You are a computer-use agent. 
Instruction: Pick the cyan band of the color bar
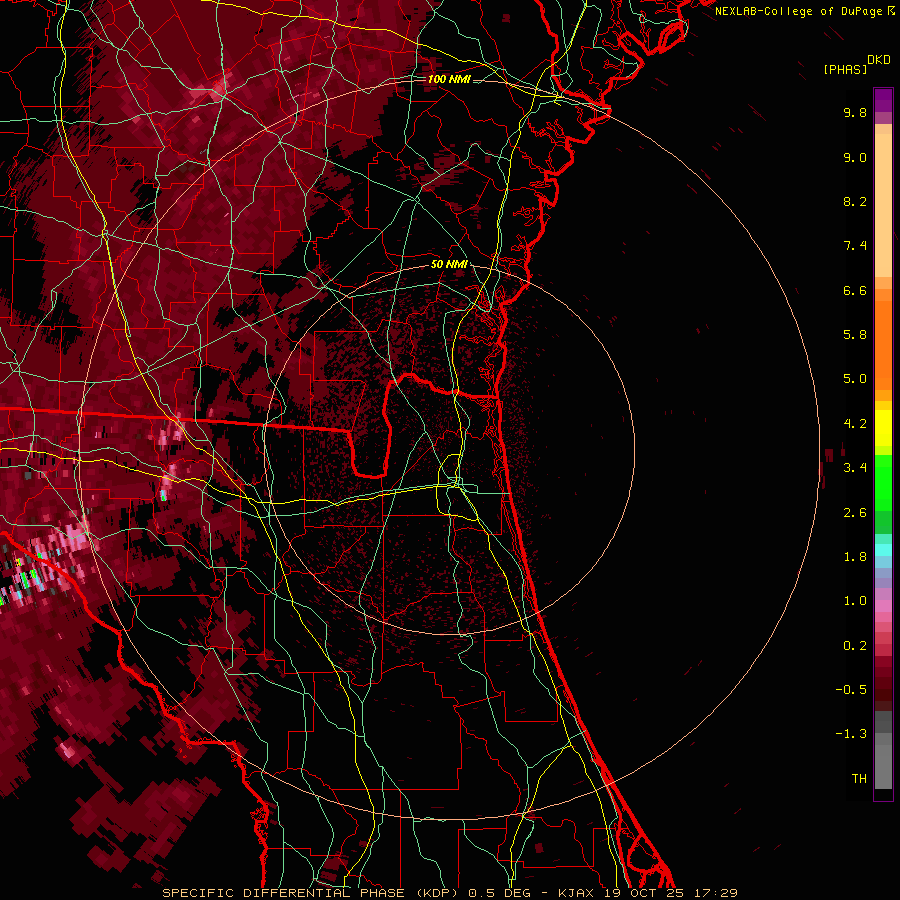[883, 550]
